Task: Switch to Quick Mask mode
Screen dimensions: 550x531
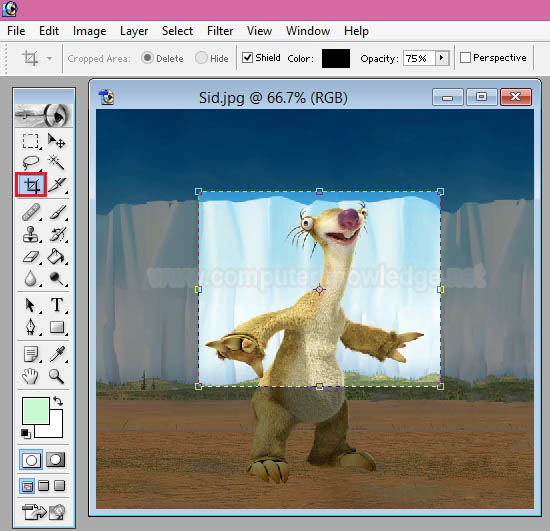Action: [56, 460]
